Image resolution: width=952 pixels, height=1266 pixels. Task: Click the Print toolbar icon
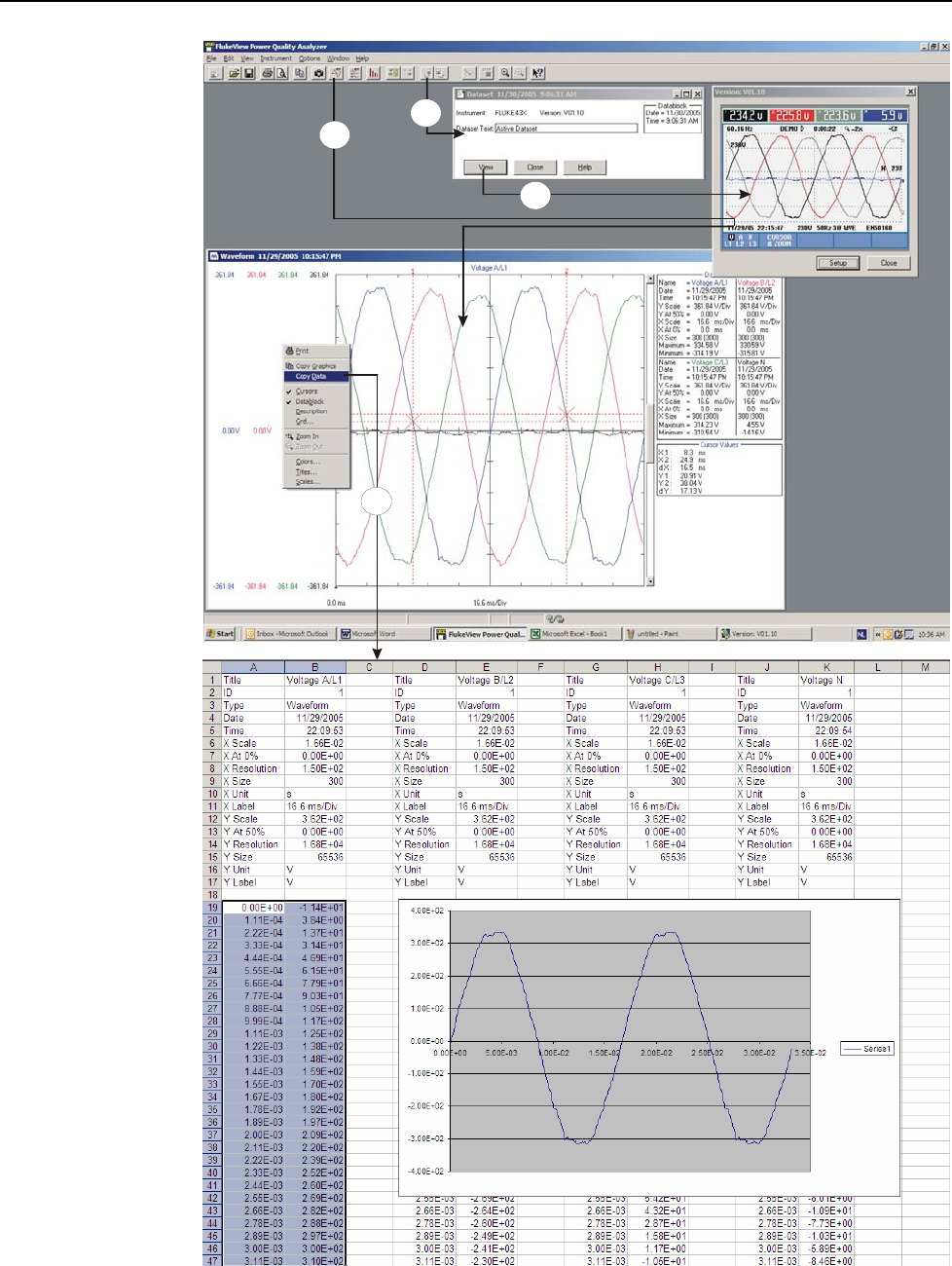267,73
